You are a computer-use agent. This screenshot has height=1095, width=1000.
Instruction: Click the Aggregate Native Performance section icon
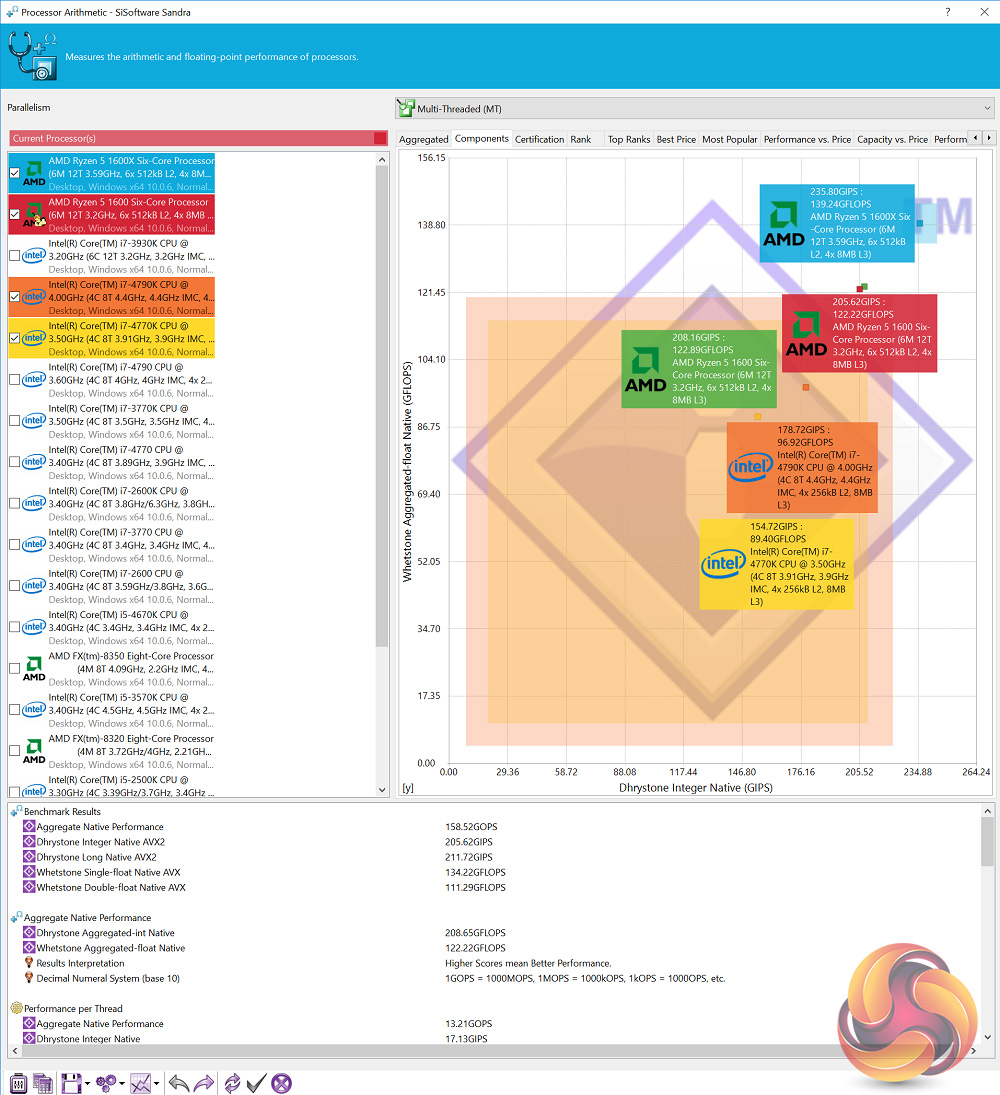[x=17, y=917]
